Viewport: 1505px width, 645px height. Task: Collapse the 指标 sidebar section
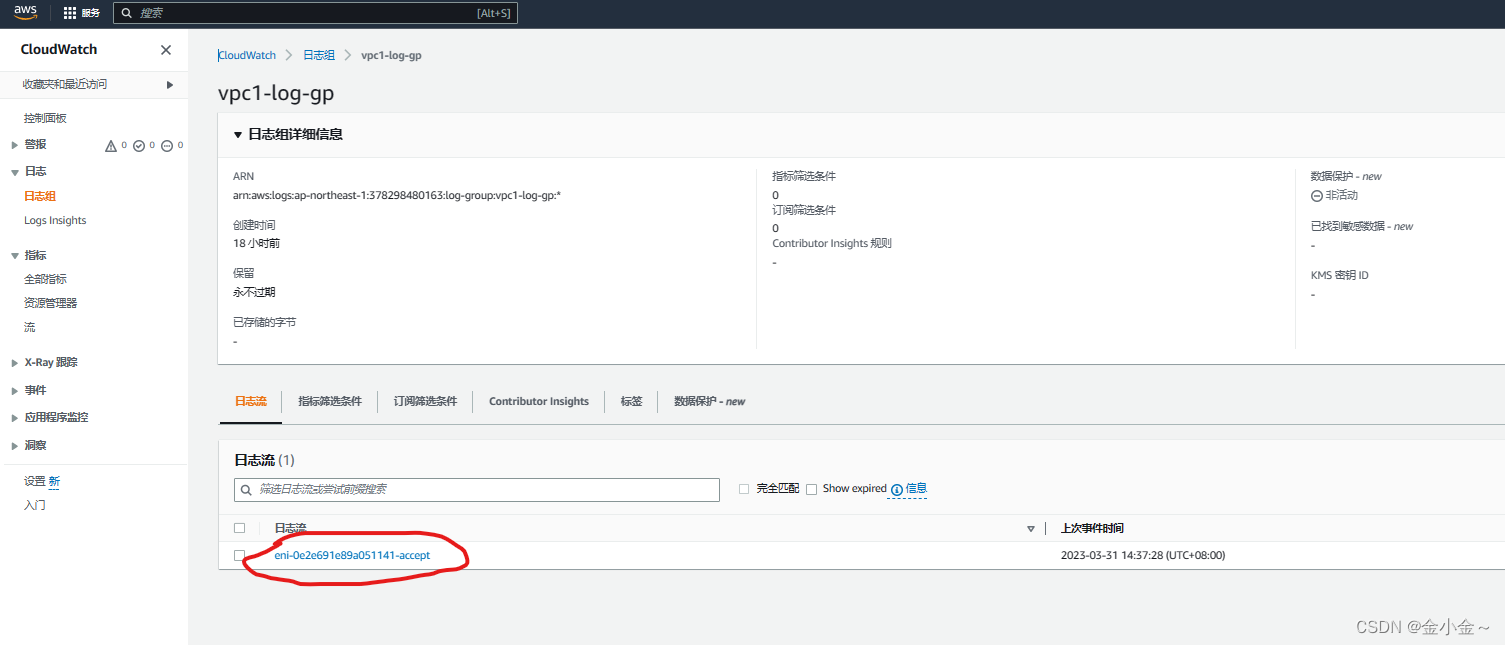click(x=15, y=256)
